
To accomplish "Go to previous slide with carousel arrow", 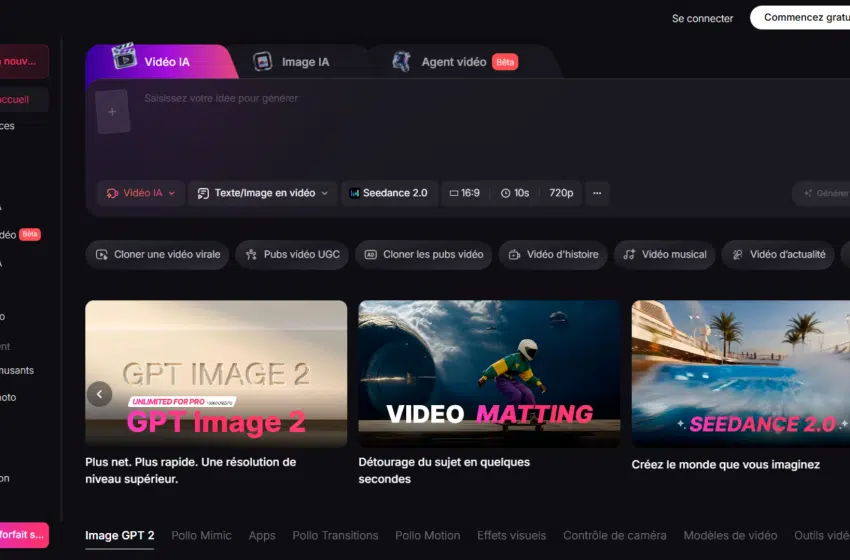I will tap(99, 394).
